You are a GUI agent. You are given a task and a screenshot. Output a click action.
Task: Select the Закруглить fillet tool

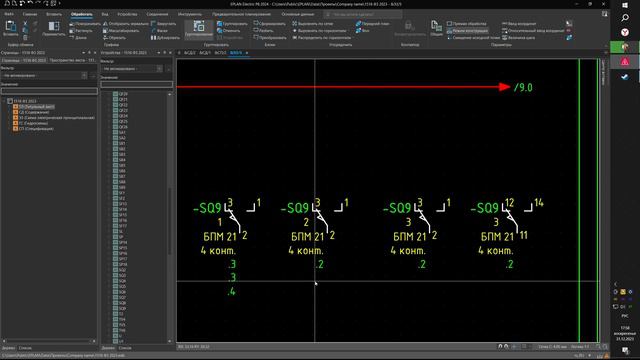pos(164,24)
